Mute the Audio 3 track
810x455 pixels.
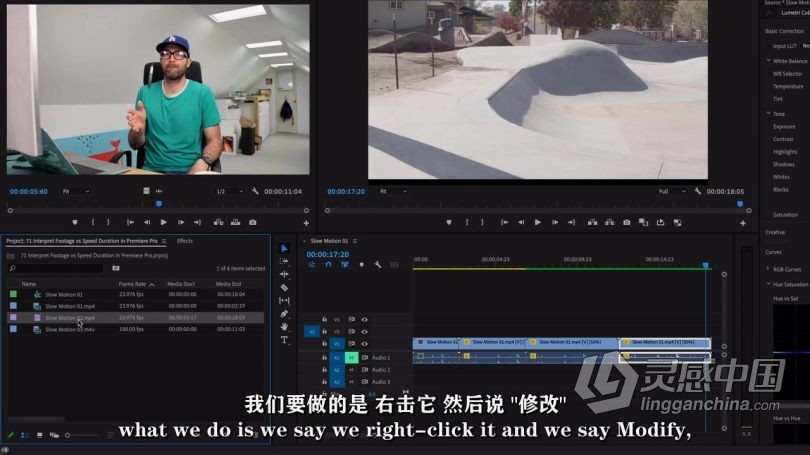(x=351, y=382)
